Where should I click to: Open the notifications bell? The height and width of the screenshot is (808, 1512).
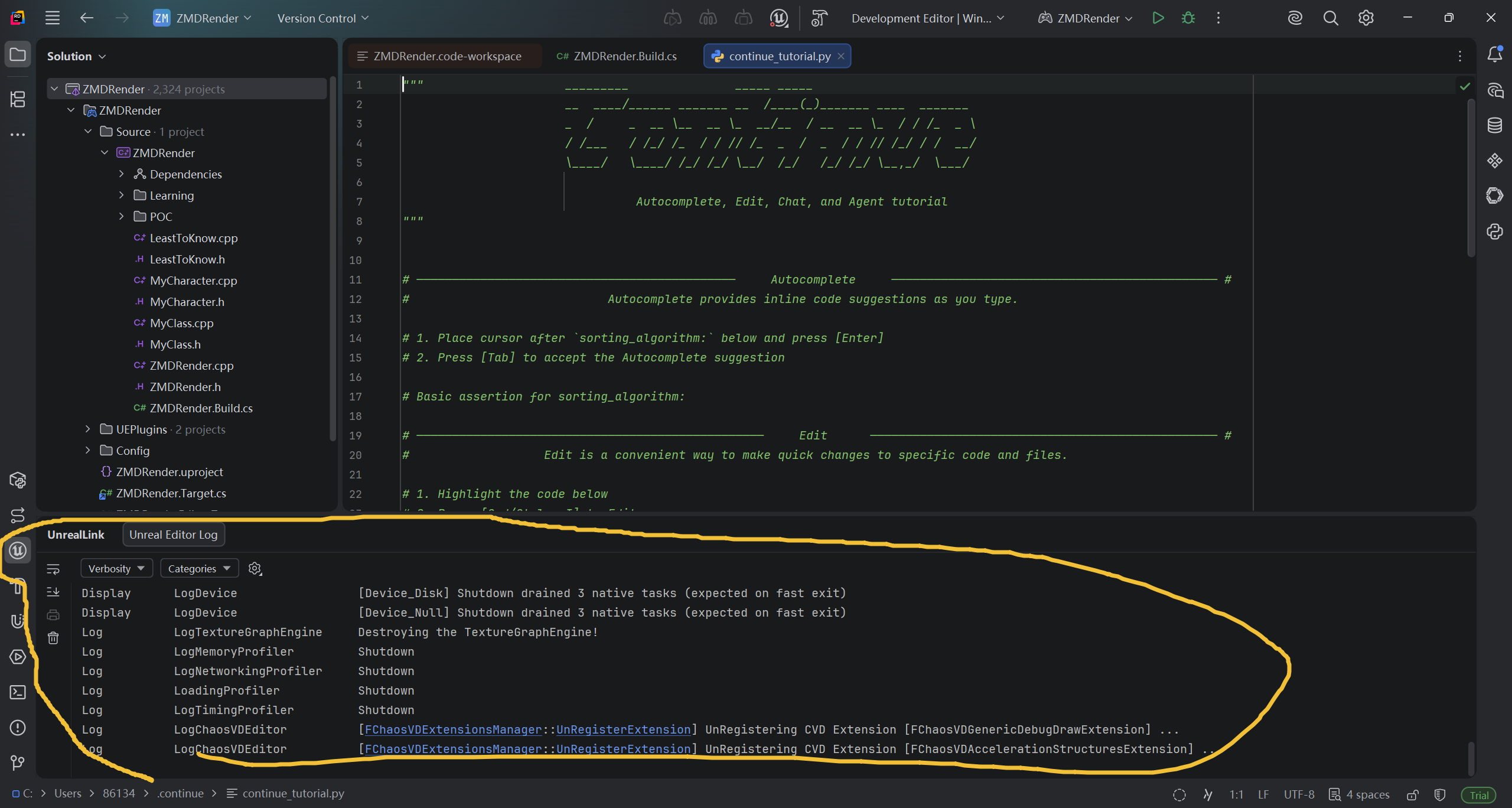pyautogui.click(x=1494, y=54)
